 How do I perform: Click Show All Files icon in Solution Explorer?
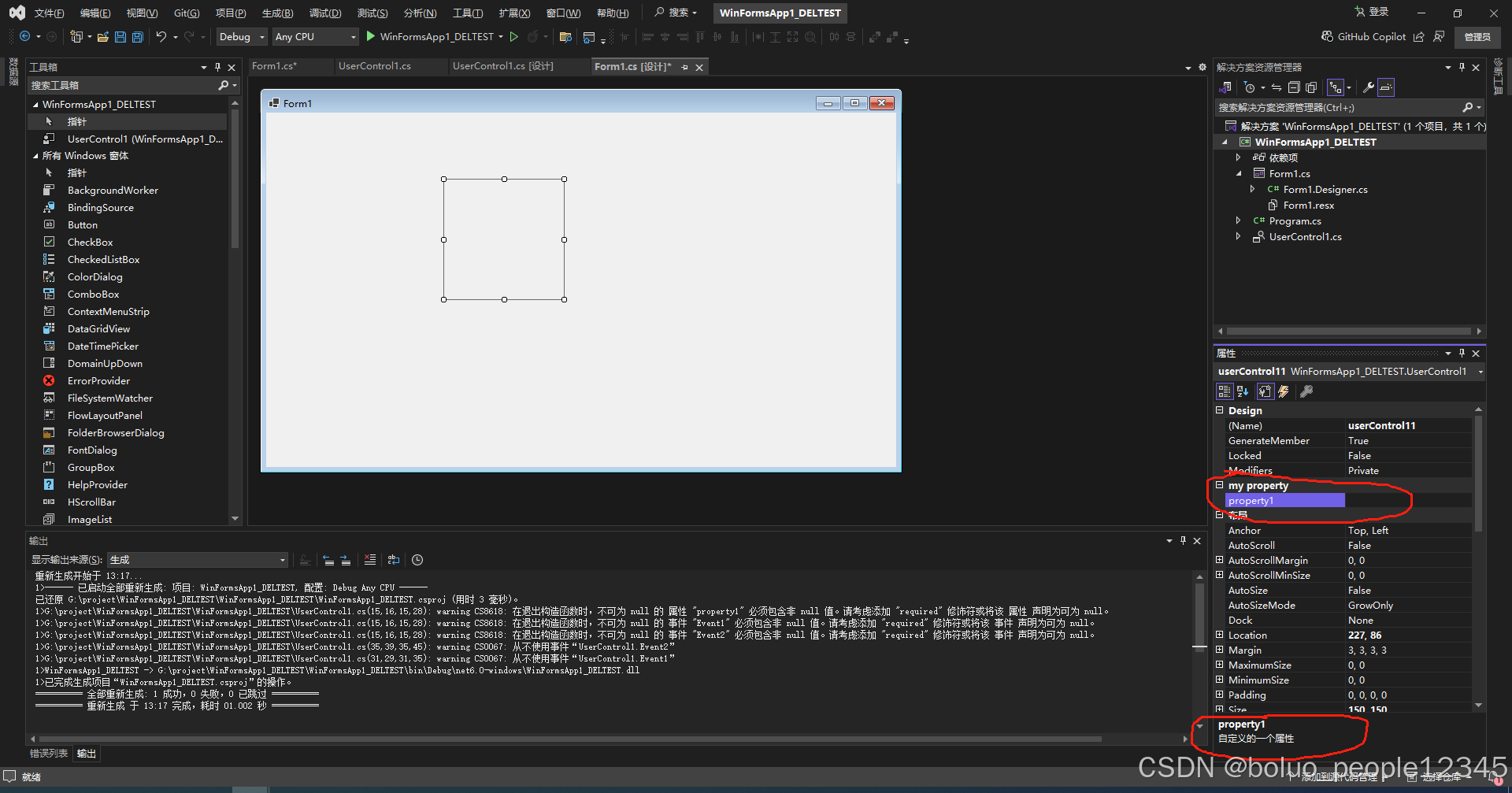(x=1311, y=87)
